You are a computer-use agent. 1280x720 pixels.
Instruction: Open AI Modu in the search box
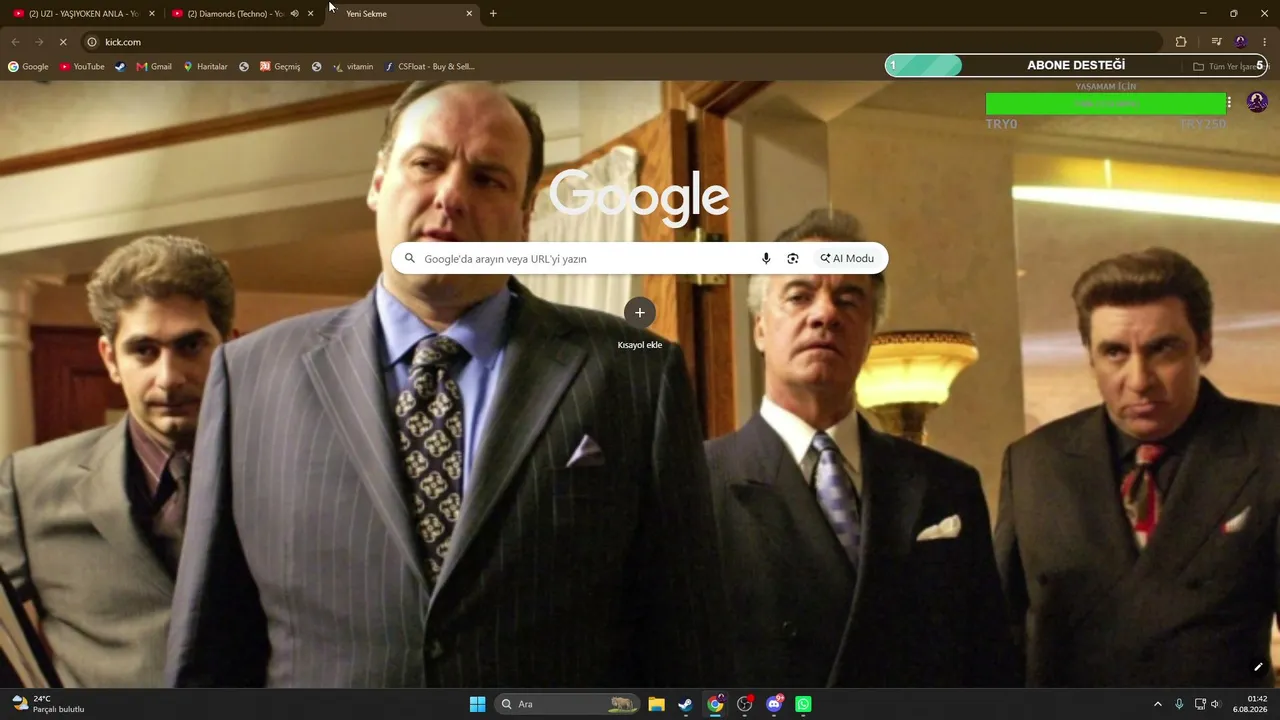click(x=847, y=258)
